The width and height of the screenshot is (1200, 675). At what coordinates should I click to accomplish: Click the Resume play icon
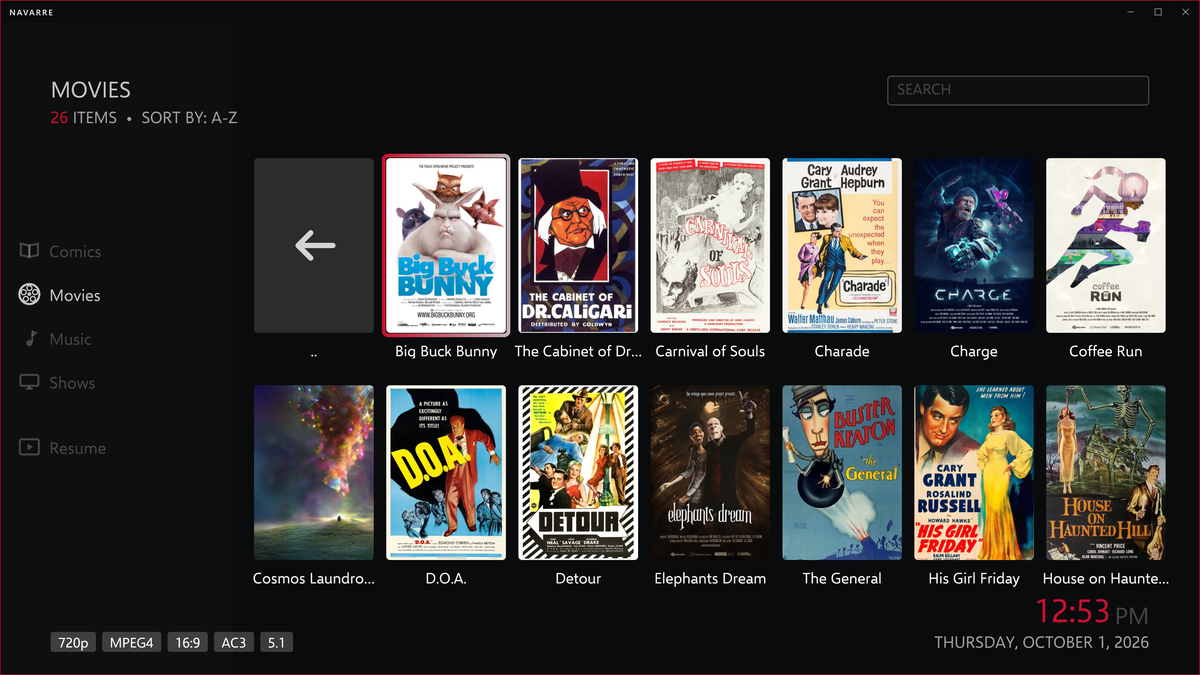click(30, 448)
